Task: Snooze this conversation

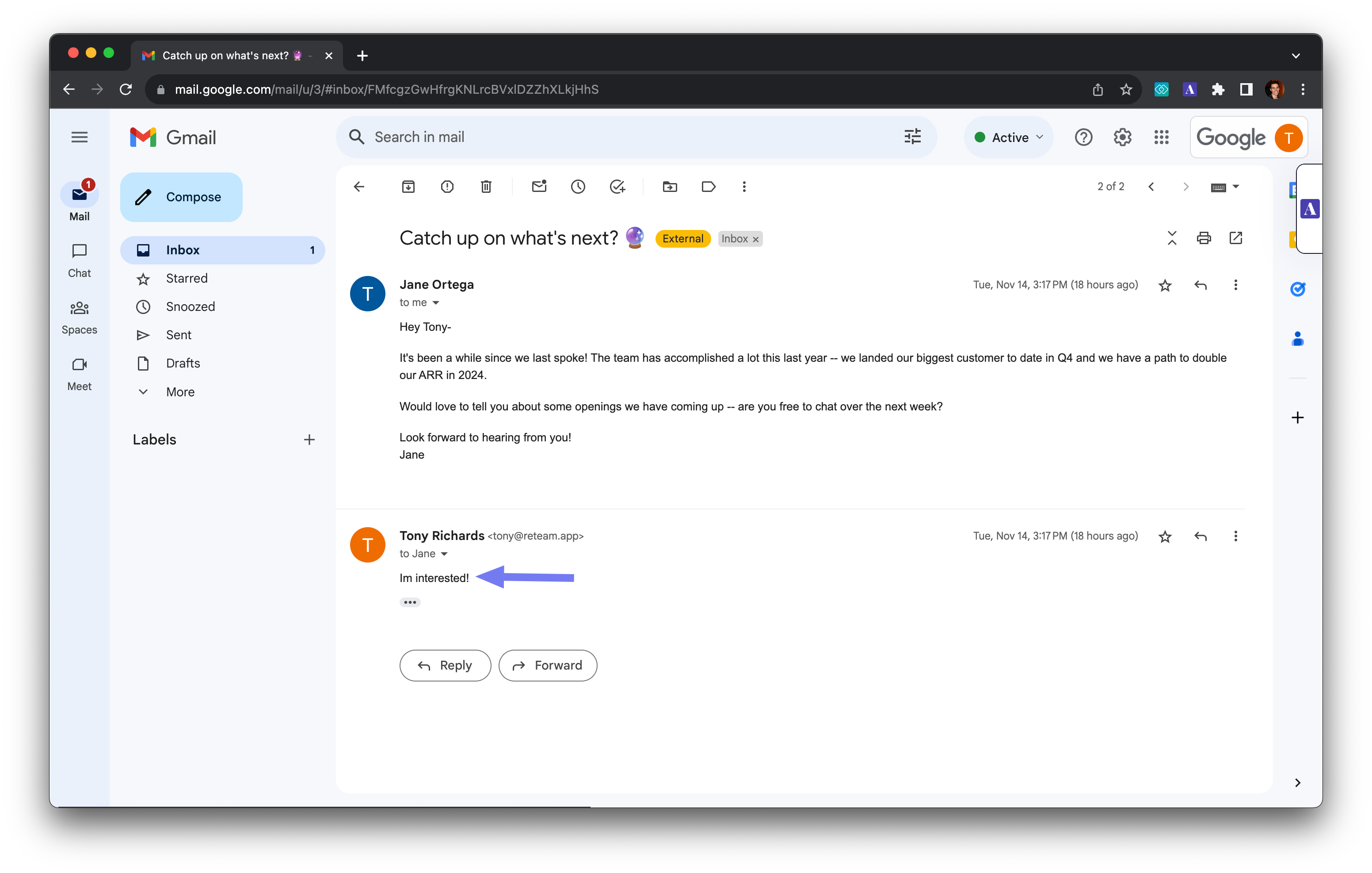Action: tap(578, 187)
